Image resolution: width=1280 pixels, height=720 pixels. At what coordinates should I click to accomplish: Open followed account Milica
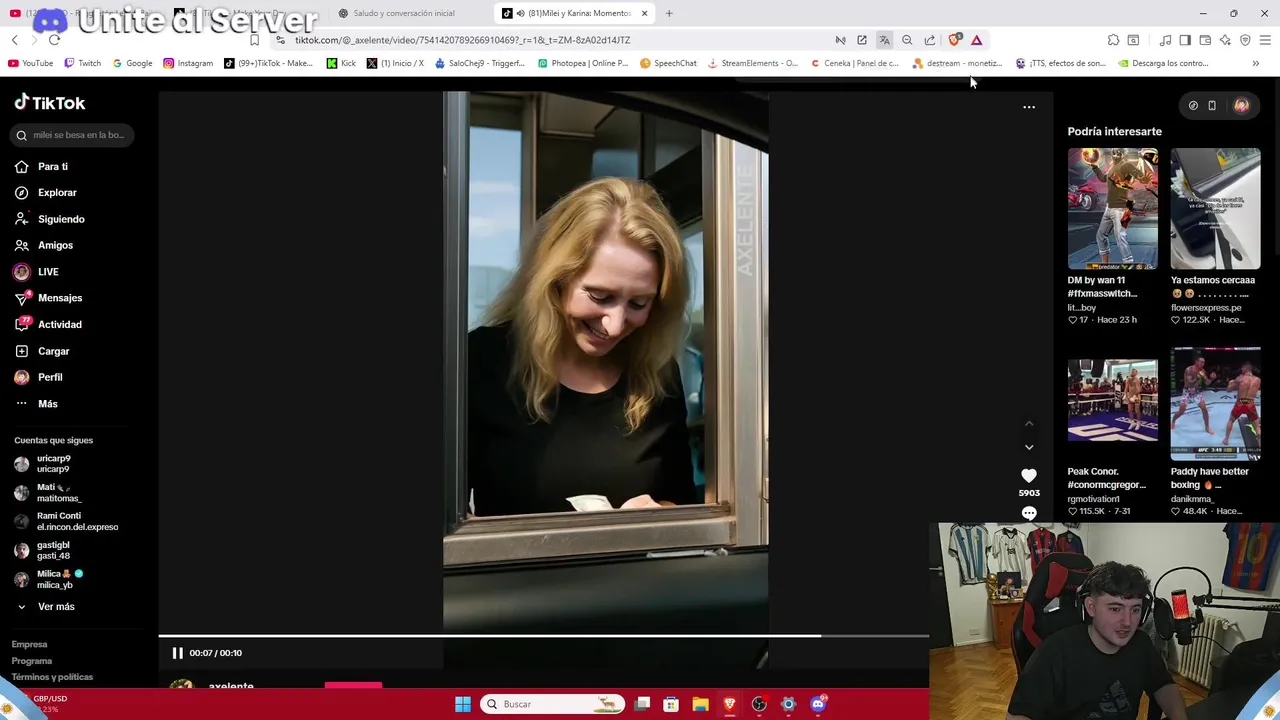click(x=49, y=579)
